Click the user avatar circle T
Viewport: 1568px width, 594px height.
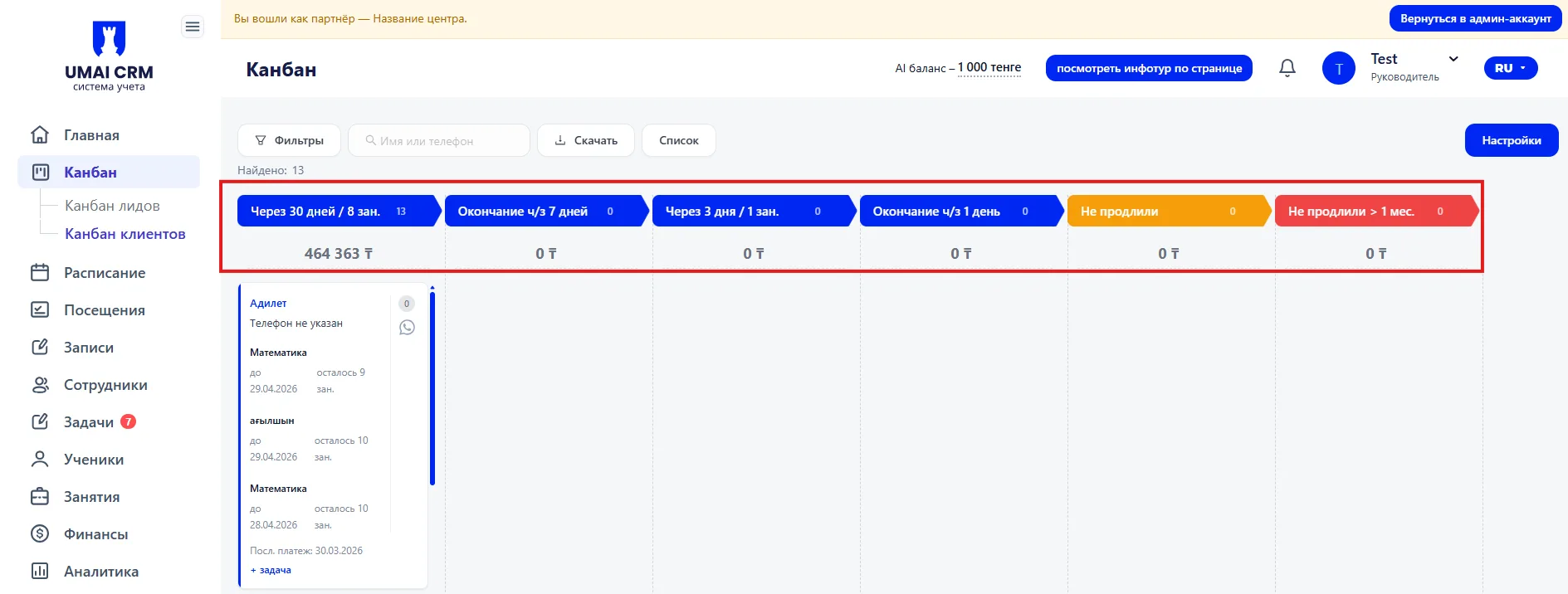coord(1338,68)
